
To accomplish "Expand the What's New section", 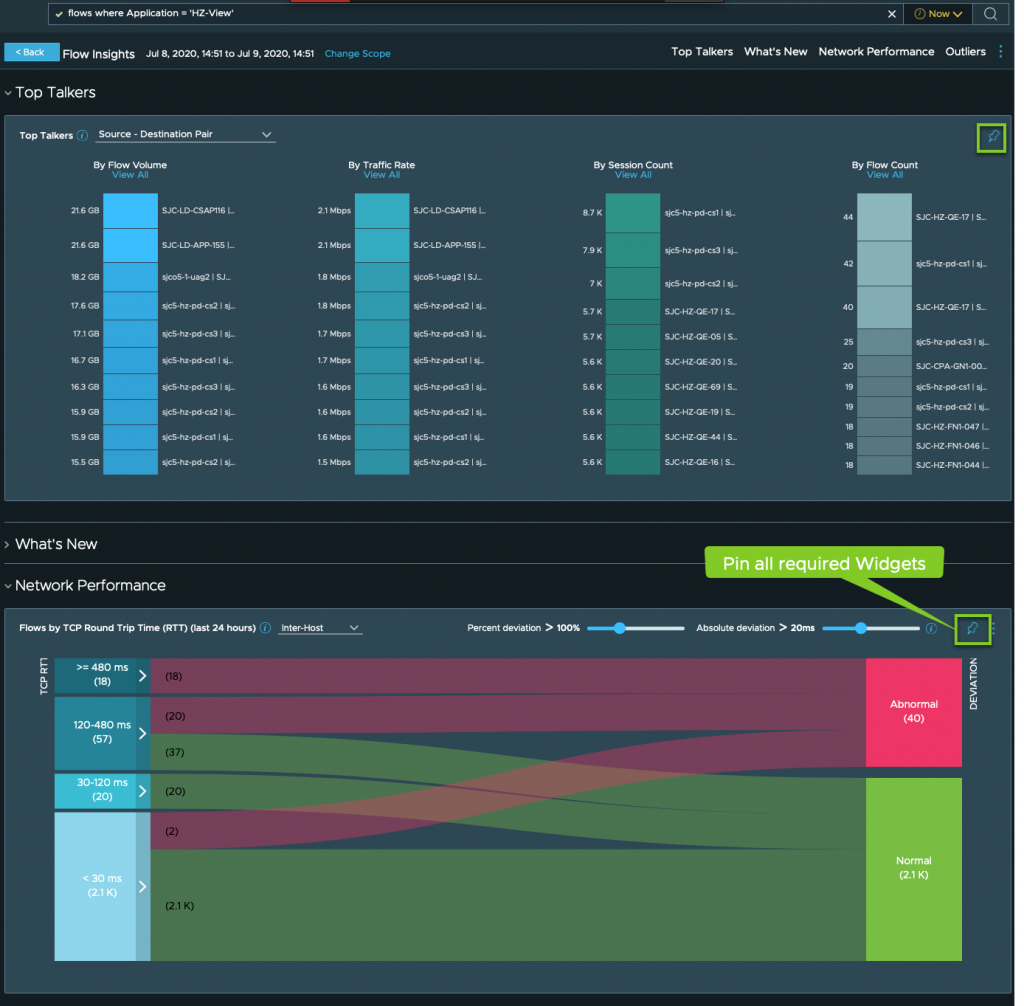I will click(x=8, y=545).
